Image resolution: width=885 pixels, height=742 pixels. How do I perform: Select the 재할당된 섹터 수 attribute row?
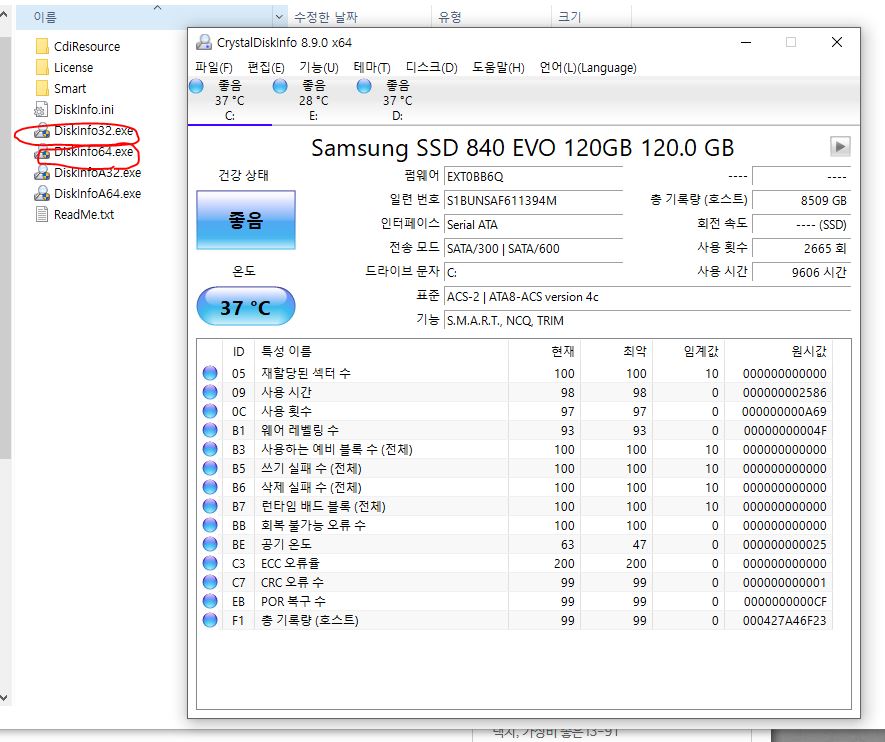click(515, 373)
